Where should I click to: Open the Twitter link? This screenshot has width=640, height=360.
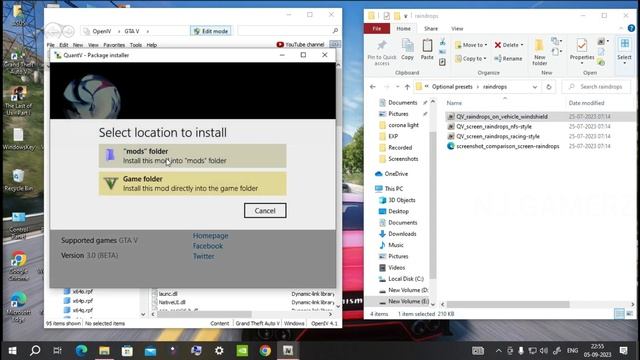click(203, 256)
